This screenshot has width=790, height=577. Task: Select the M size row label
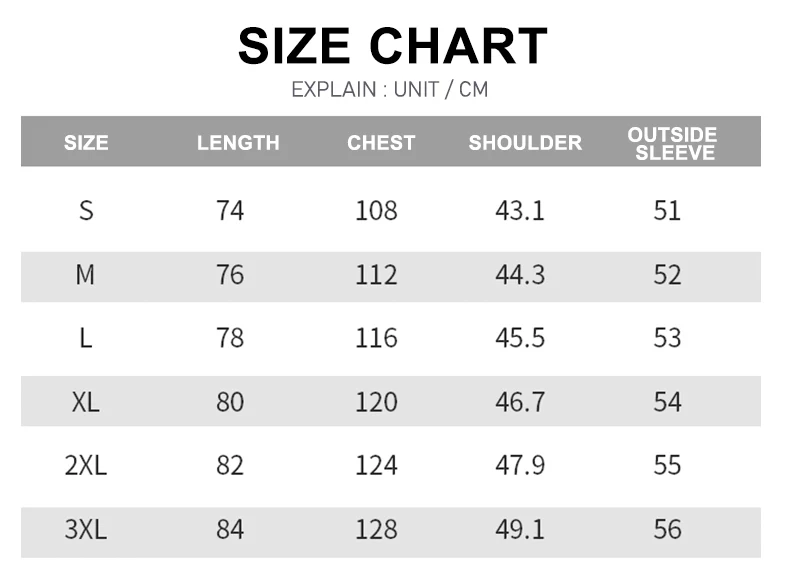coord(85,275)
